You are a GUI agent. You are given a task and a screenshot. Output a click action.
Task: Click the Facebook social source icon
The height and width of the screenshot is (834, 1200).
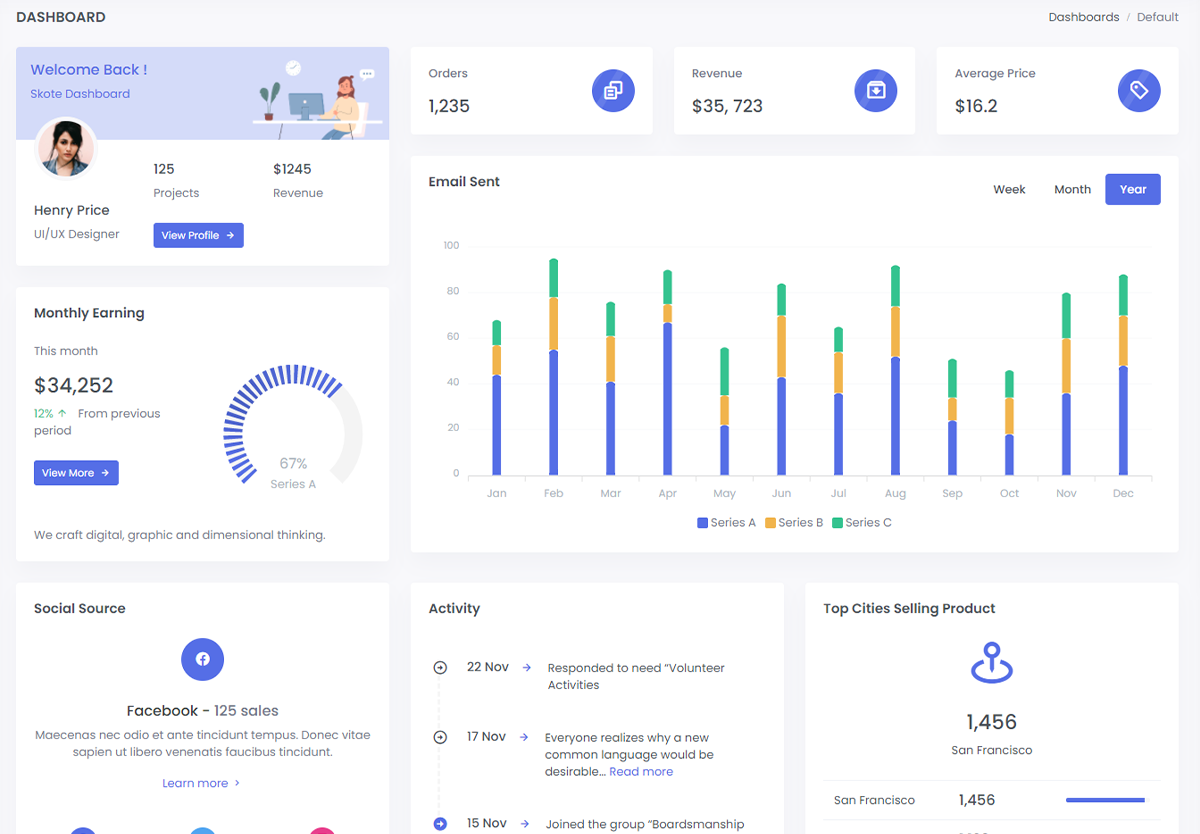tap(202, 659)
